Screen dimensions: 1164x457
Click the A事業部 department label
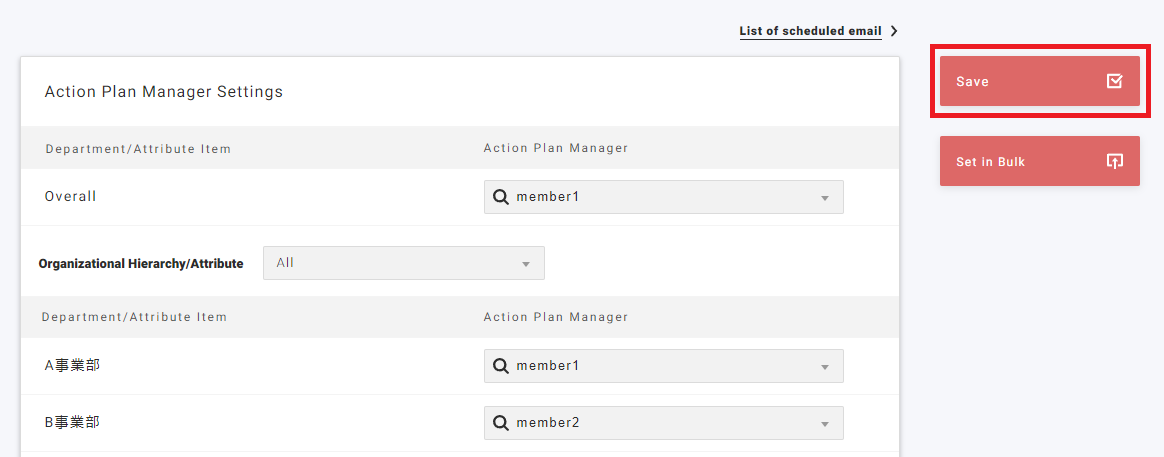pos(72,366)
